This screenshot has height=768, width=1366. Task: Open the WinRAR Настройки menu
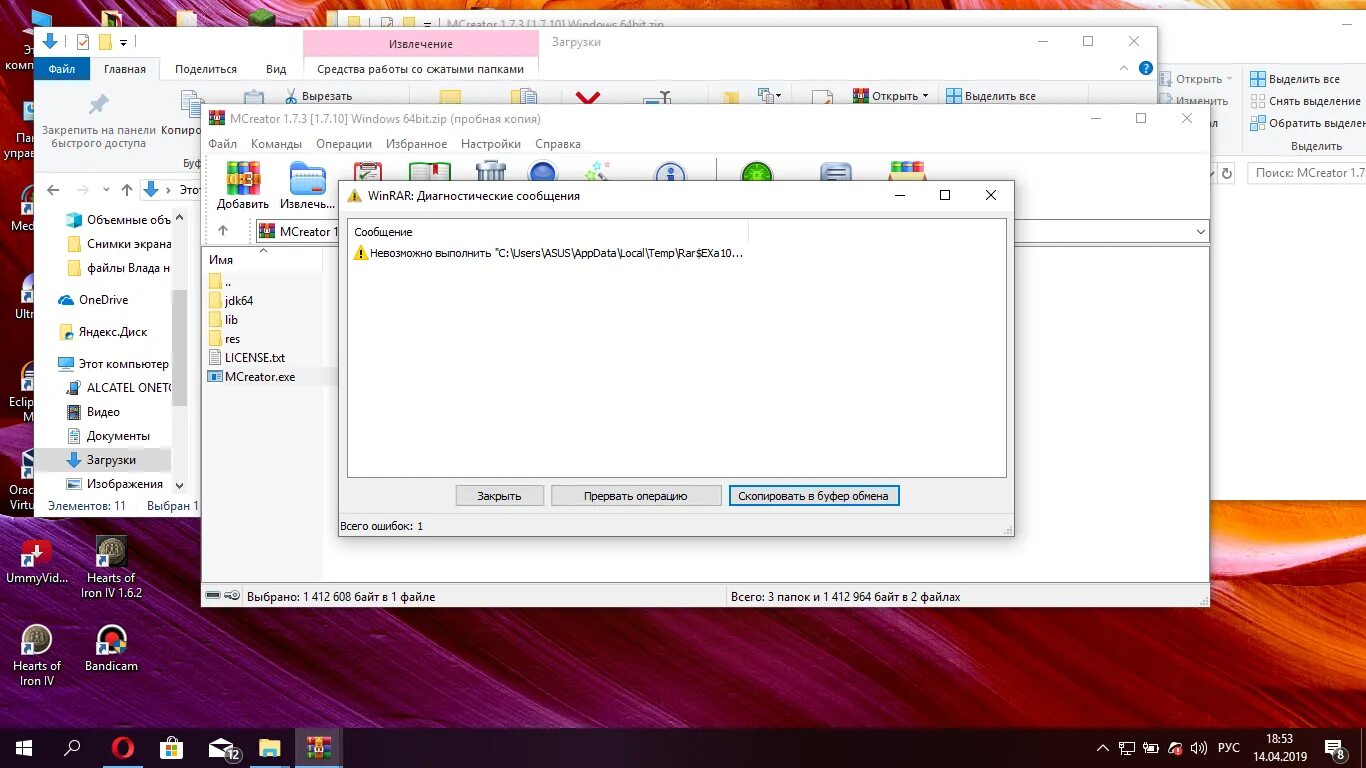(x=491, y=144)
